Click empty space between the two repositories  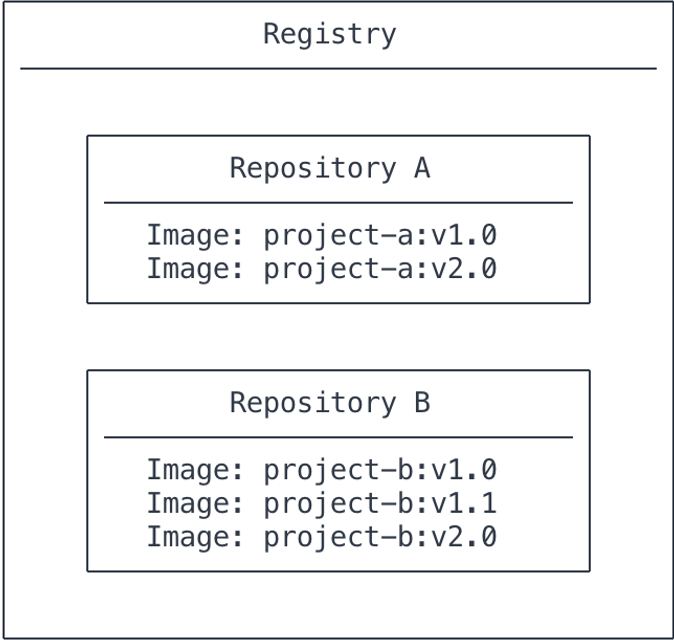[x=338, y=337]
